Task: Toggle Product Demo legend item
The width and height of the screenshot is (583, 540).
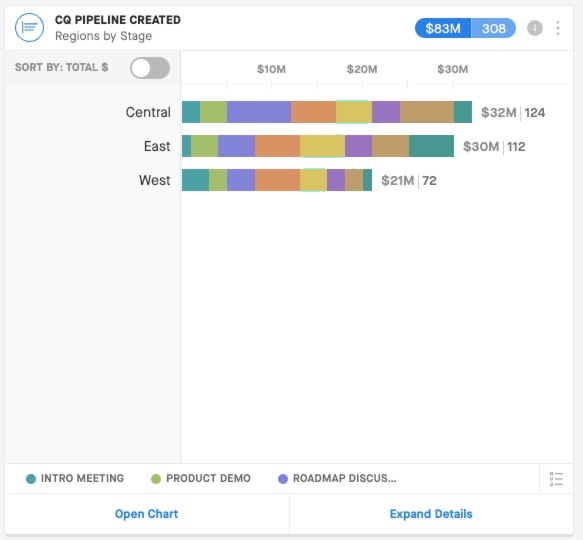Action: (201, 478)
